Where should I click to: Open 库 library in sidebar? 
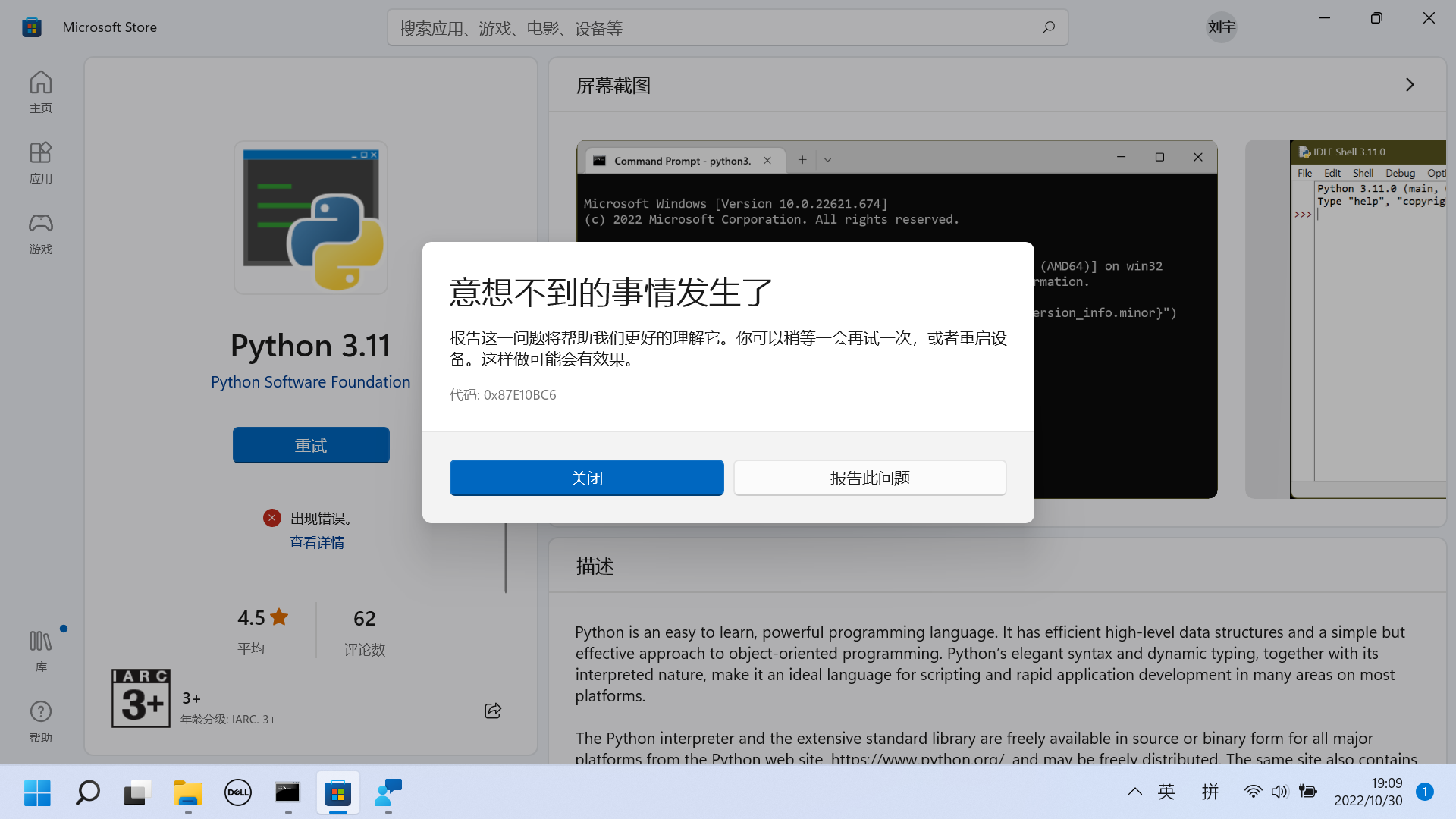[41, 651]
